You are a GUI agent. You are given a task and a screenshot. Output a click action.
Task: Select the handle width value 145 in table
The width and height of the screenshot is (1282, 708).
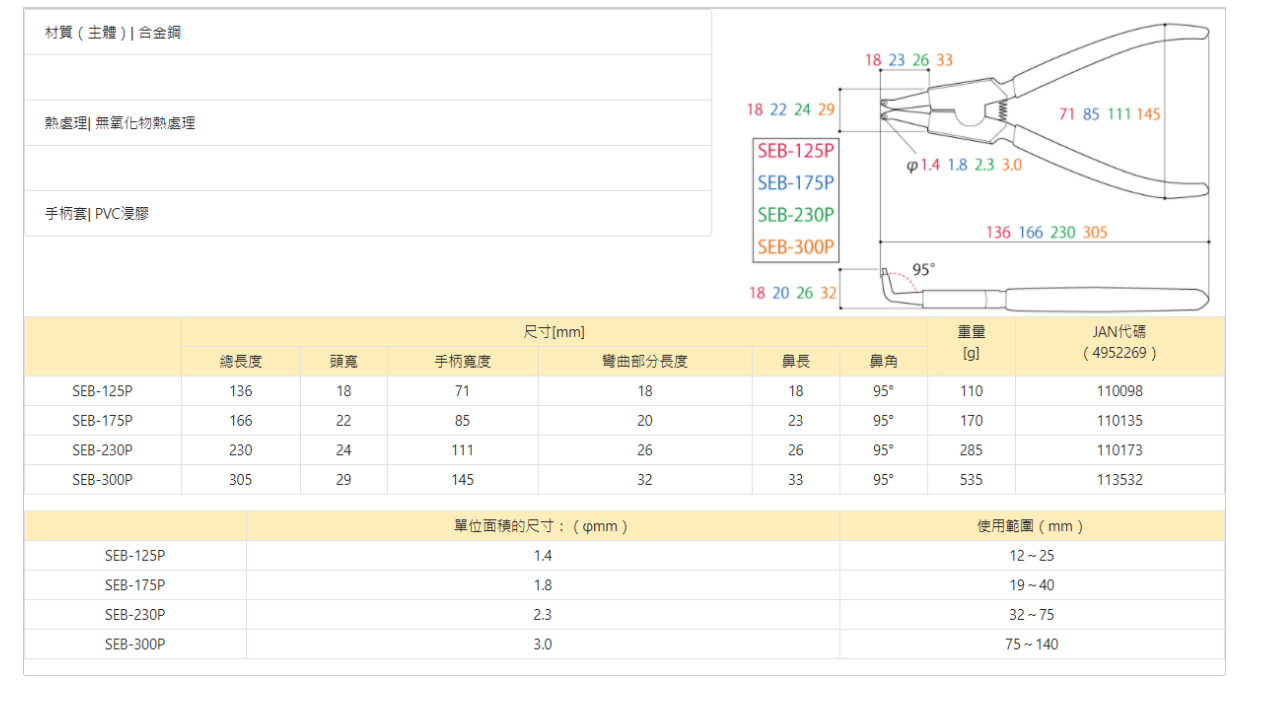[x=462, y=480]
